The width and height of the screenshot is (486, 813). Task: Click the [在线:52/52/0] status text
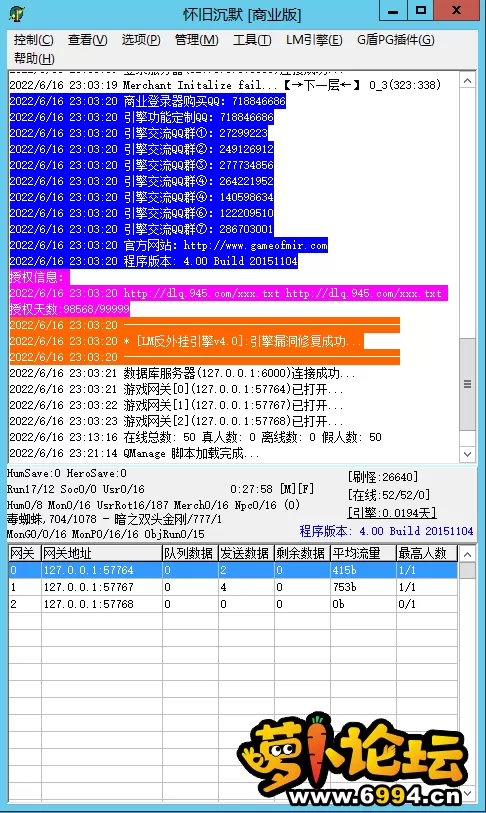pos(389,495)
